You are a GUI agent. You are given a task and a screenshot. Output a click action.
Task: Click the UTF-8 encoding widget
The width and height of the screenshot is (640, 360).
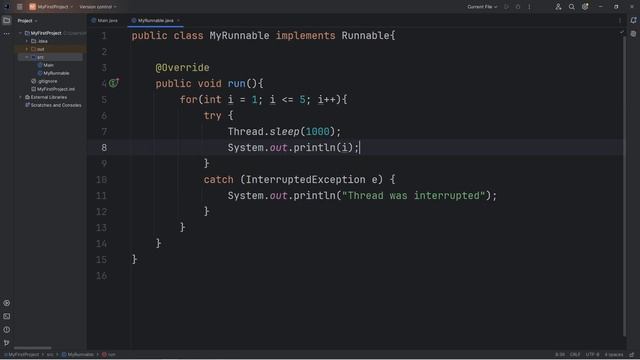[592, 355]
